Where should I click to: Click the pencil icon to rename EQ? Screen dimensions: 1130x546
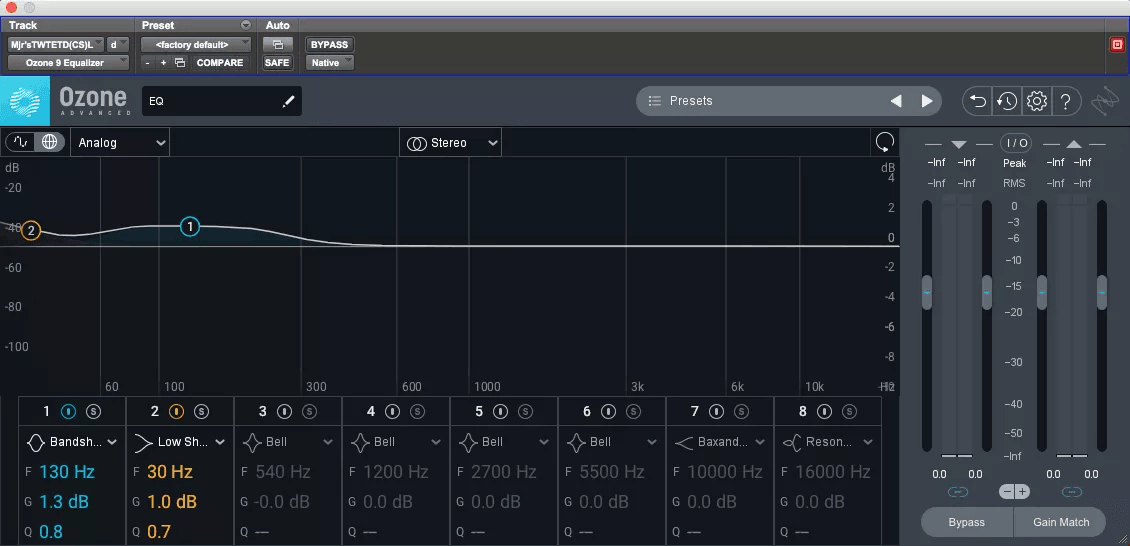289,102
